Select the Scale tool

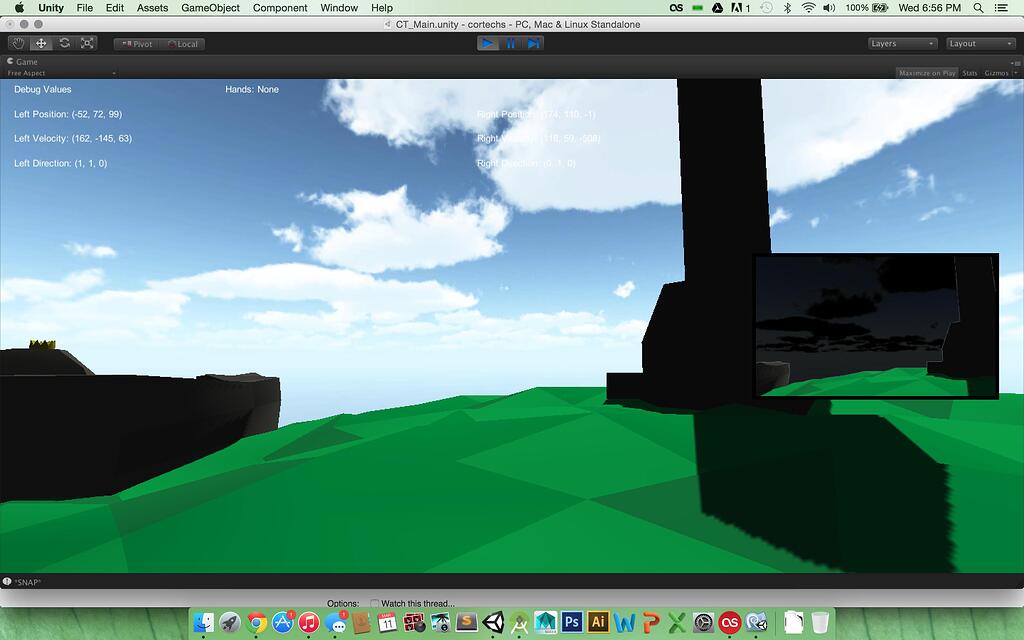pos(87,43)
